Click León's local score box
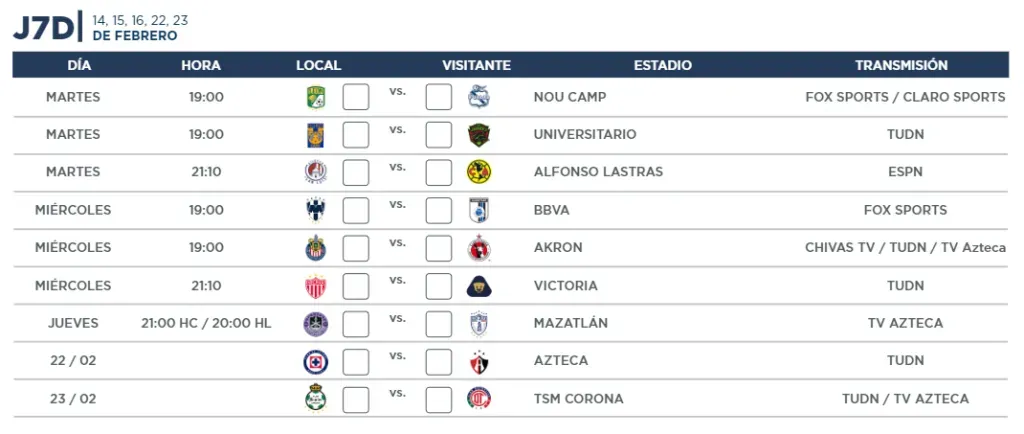Image resolution: width=1024 pixels, height=434 pixels. click(x=356, y=97)
